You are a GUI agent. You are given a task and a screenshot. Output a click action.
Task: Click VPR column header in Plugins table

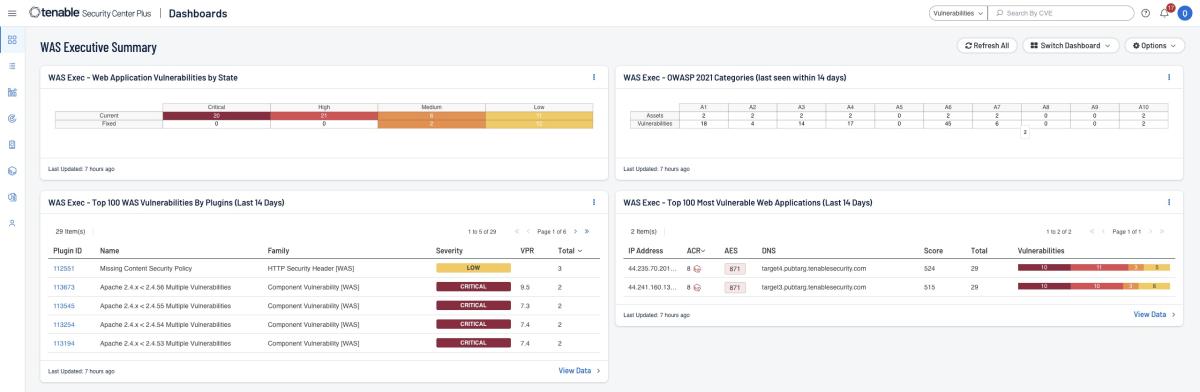[528, 250]
